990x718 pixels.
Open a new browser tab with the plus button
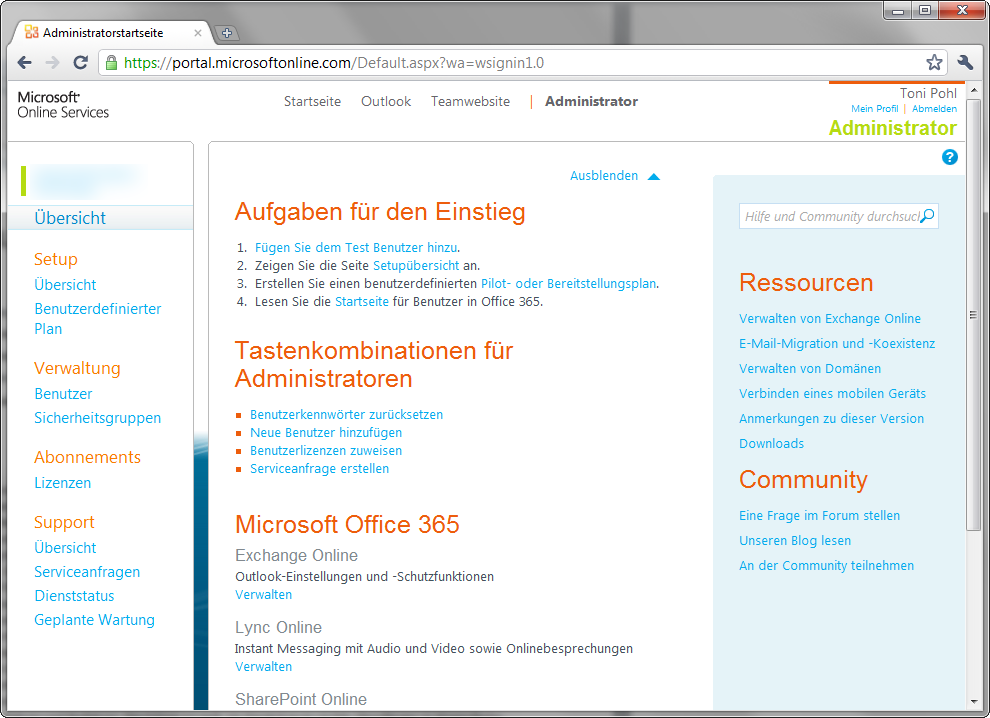pos(226,32)
